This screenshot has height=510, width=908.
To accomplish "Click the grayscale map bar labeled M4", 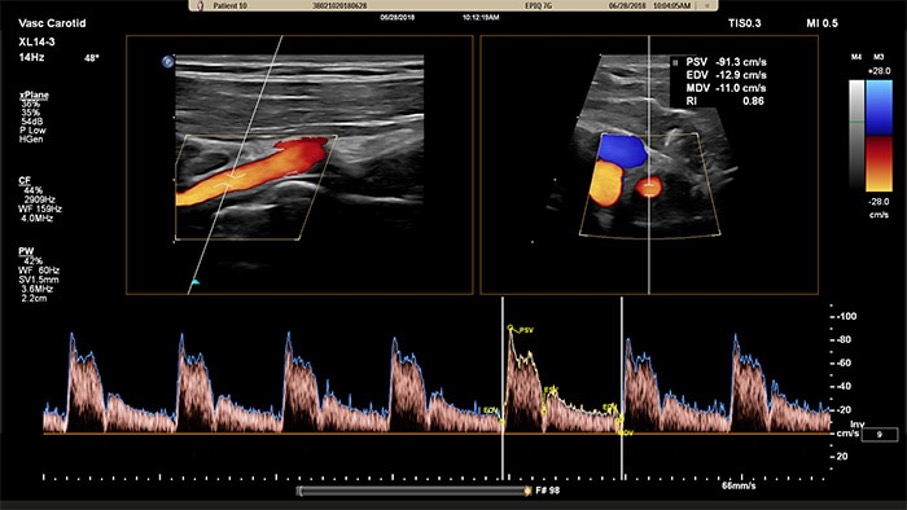I will (856, 135).
